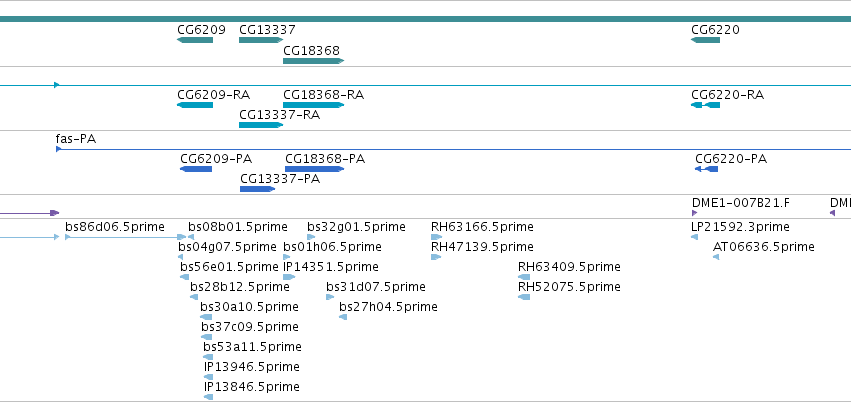
Task: Click the CG18368-RA transcript label
Action: pyautogui.click(x=323, y=95)
